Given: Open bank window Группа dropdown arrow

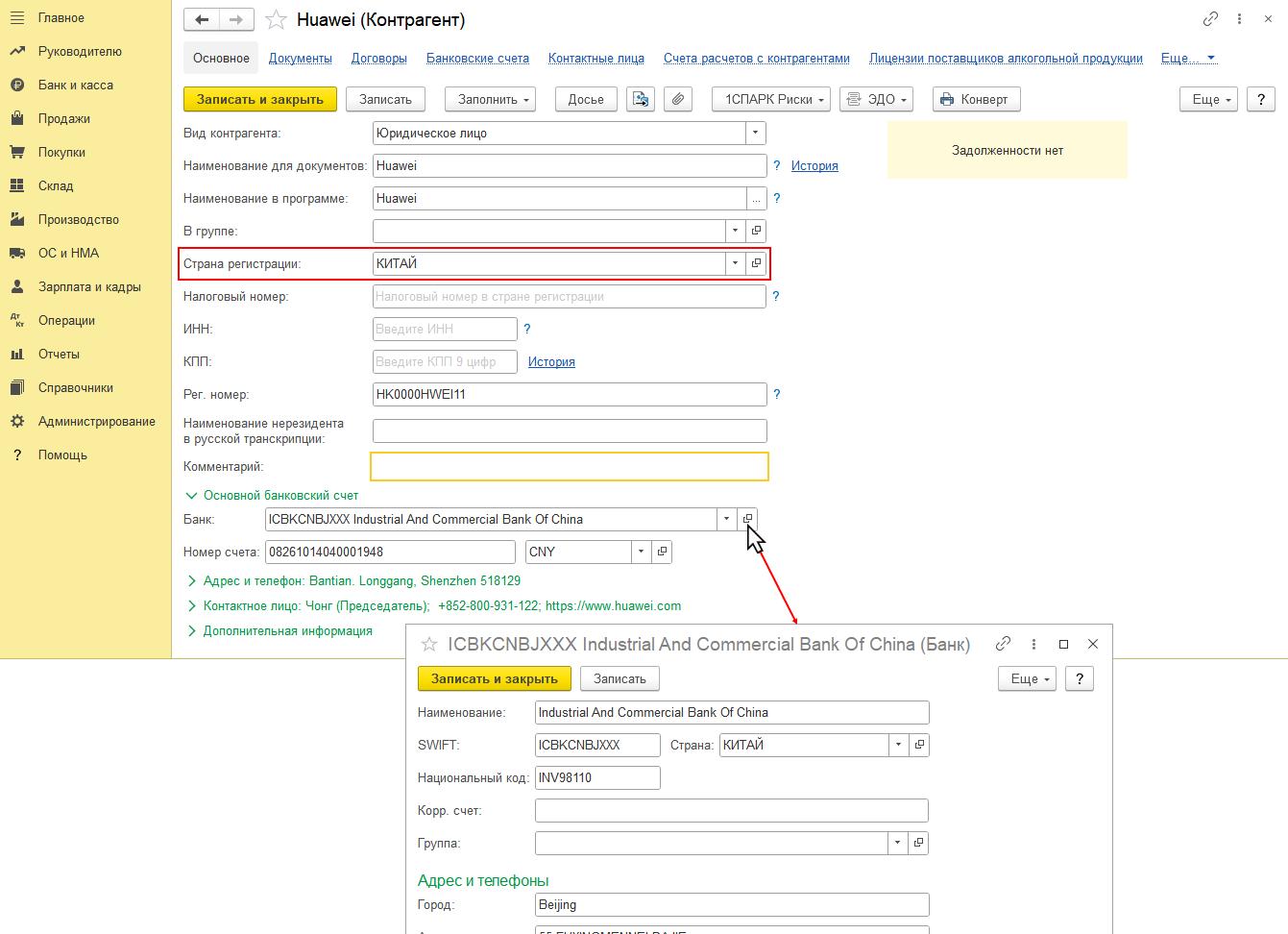Looking at the screenshot, I should point(897,843).
